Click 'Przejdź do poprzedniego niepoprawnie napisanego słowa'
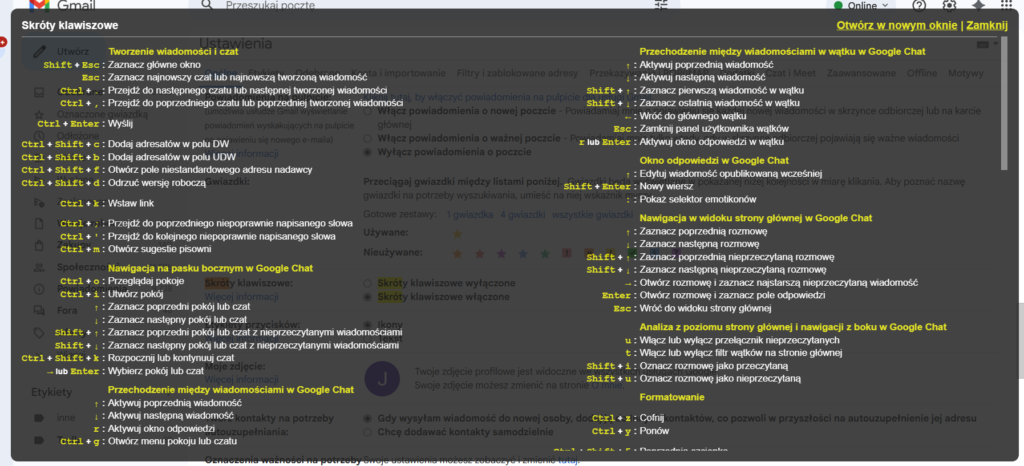This screenshot has width=1024, height=466. click(x=231, y=223)
